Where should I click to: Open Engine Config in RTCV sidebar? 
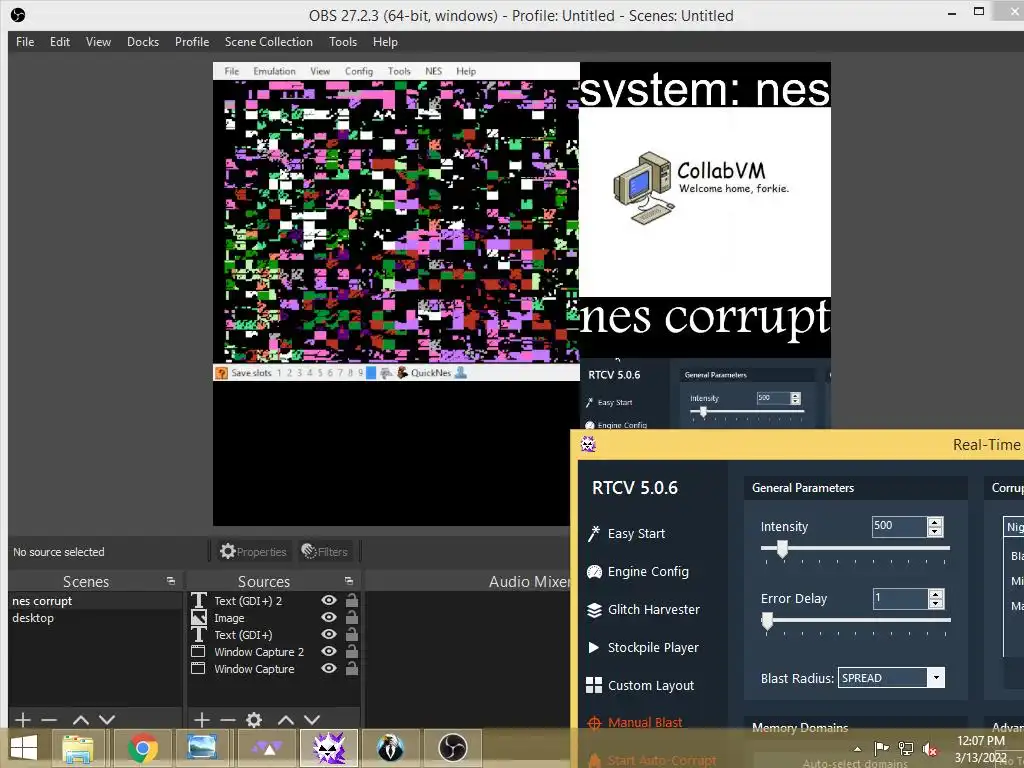tap(637, 571)
